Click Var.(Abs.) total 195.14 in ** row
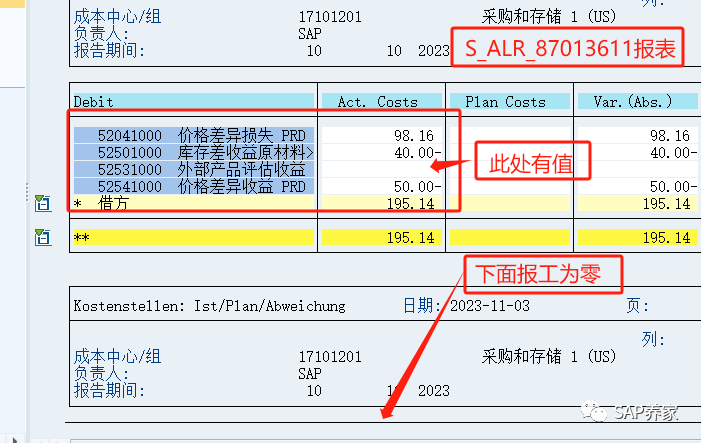Viewport: 701px width, 443px height. pos(667,237)
